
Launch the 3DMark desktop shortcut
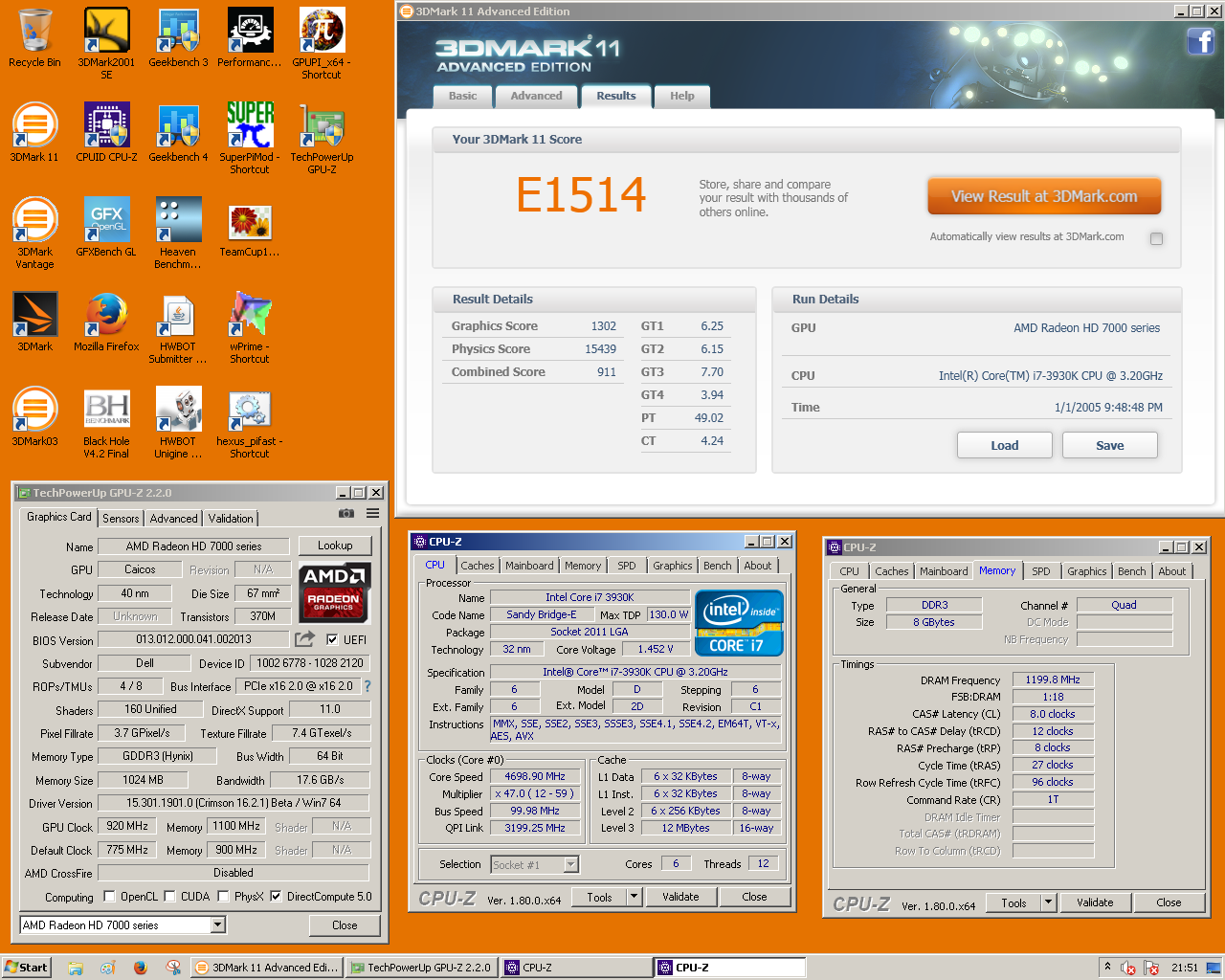pos(34,323)
